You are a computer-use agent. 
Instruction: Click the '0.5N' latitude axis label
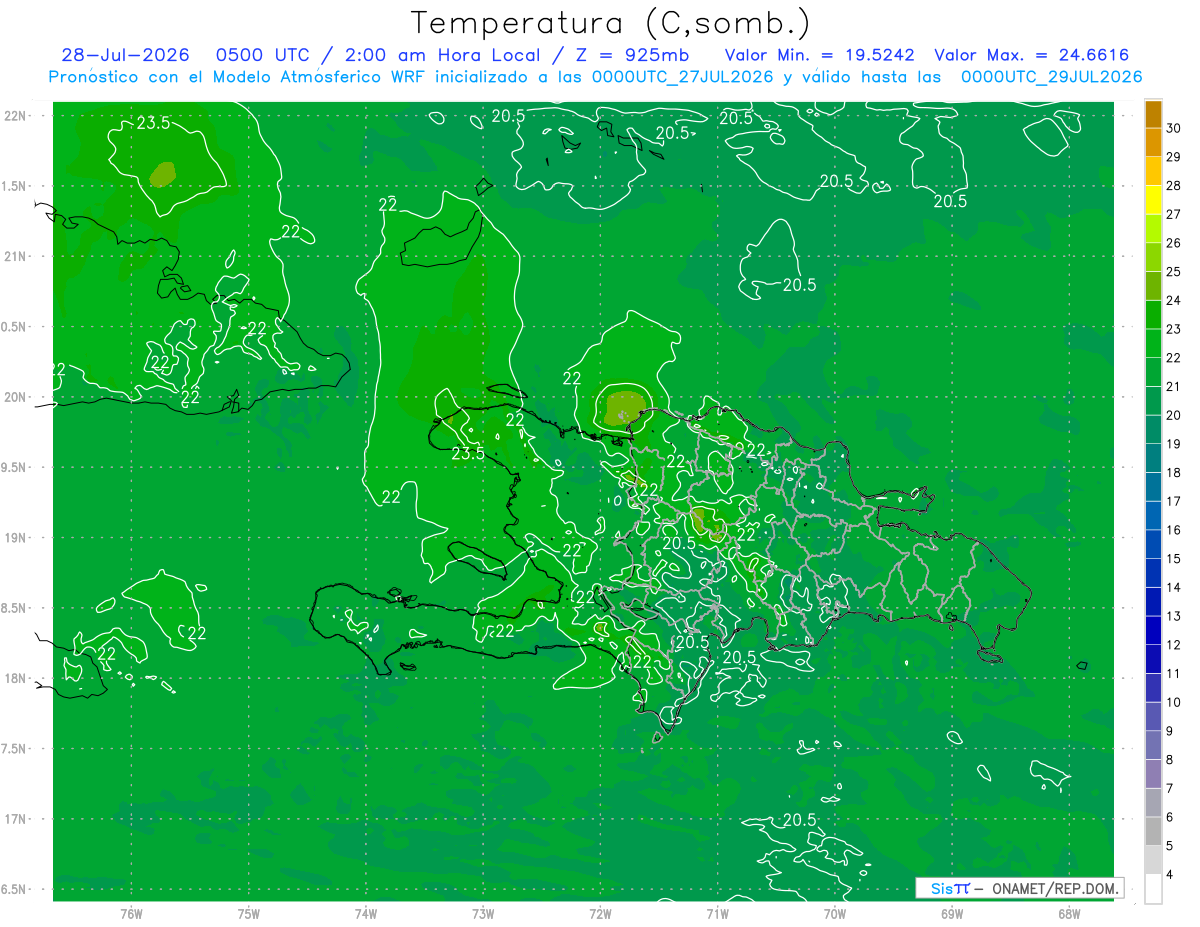(15, 327)
